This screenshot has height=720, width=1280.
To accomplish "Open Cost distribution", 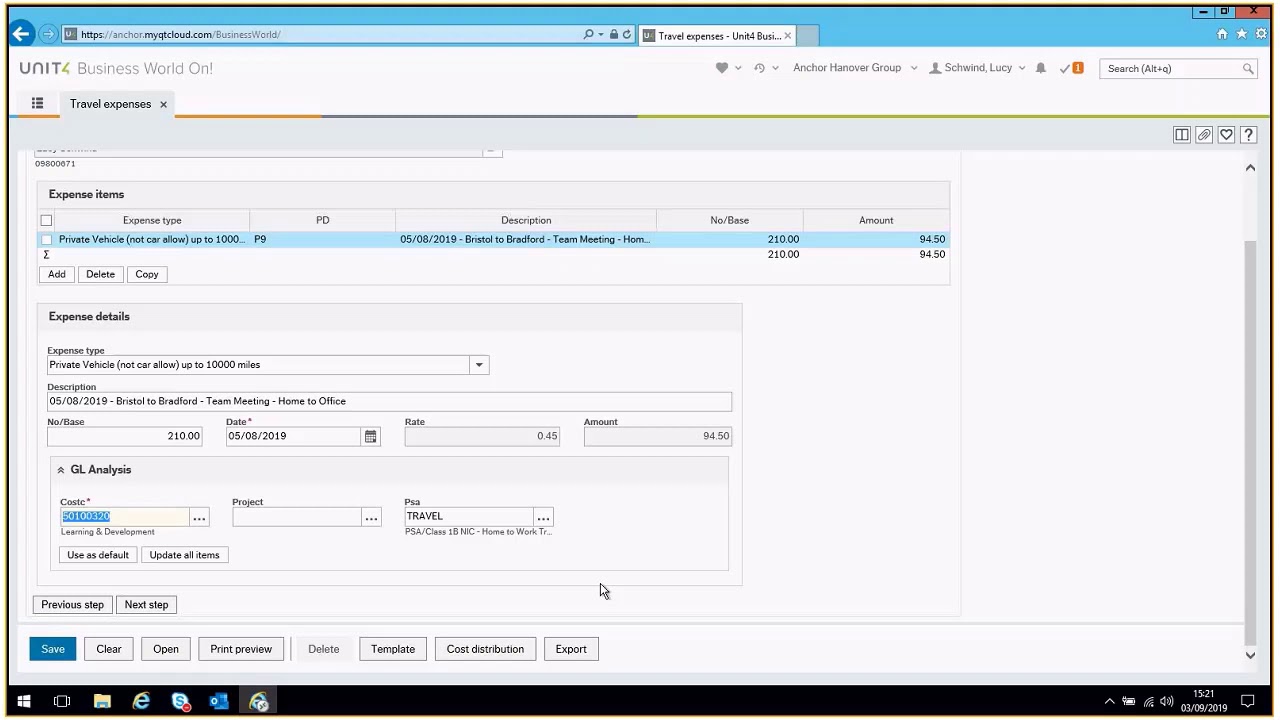I will click(x=485, y=649).
